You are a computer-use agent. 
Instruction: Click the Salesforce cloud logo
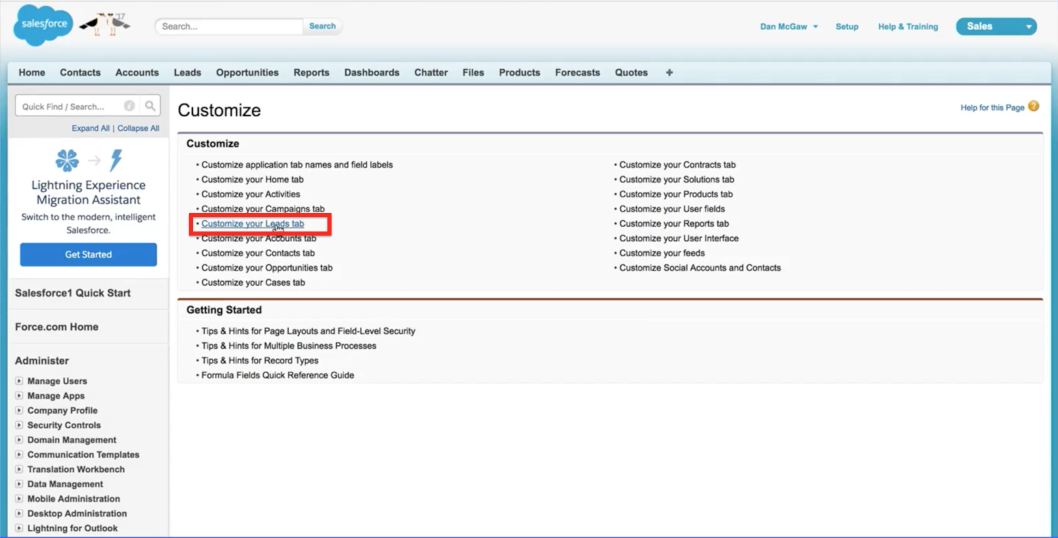pyautogui.click(x=43, y=25)
